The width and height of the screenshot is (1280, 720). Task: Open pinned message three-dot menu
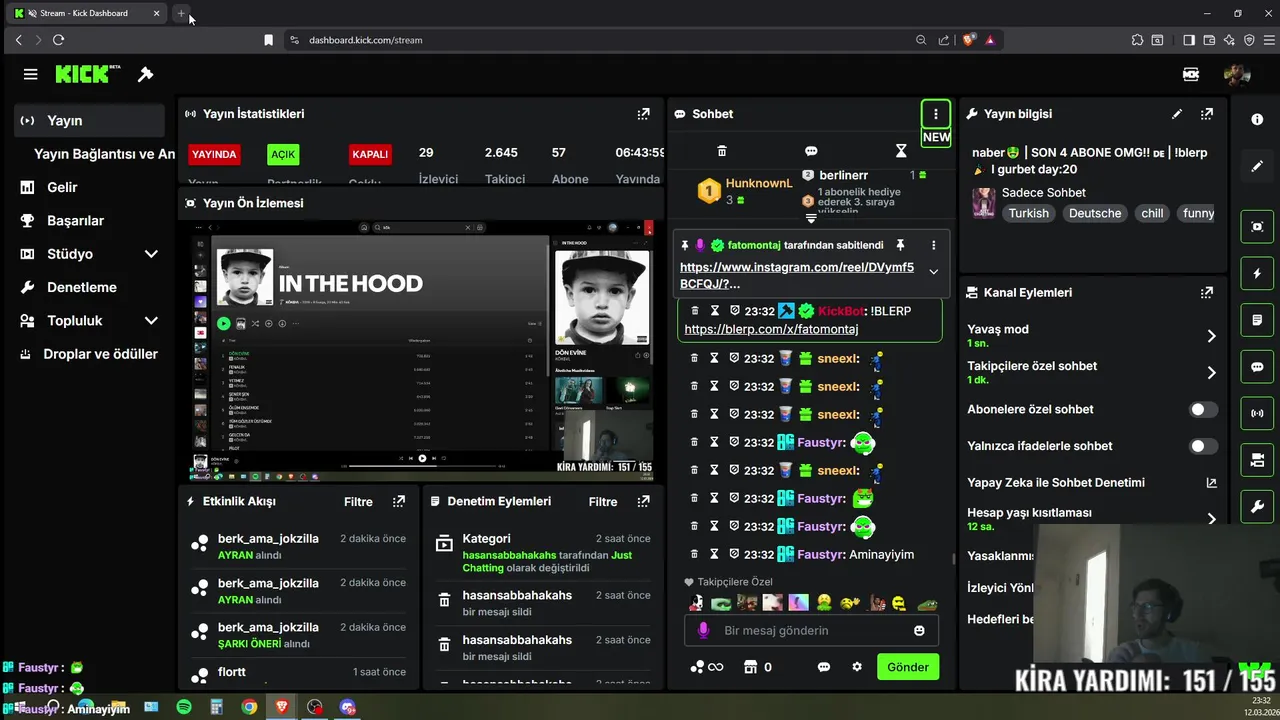933,245
